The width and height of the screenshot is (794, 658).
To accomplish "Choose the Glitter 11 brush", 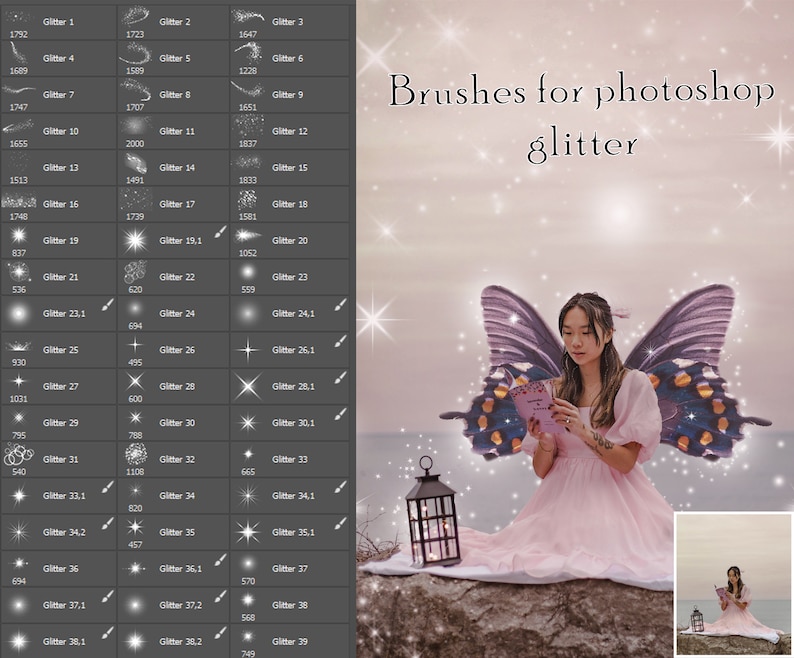I will [174, 131].
